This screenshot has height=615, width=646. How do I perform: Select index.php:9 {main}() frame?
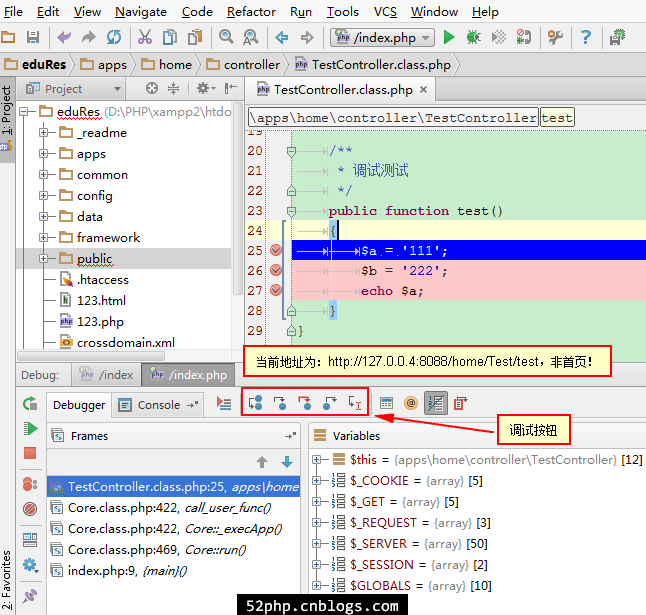(x=173, y=571)
